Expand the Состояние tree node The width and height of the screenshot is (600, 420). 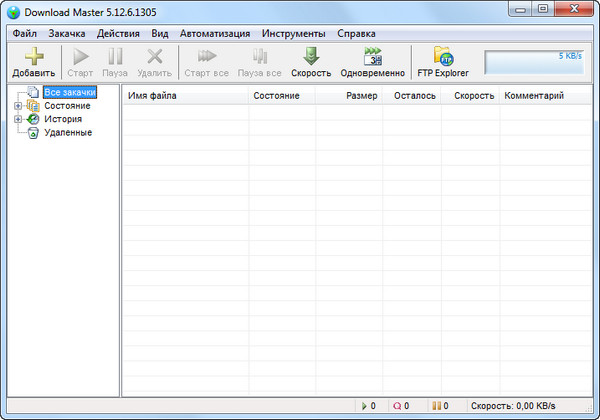(x=18, y=106)
